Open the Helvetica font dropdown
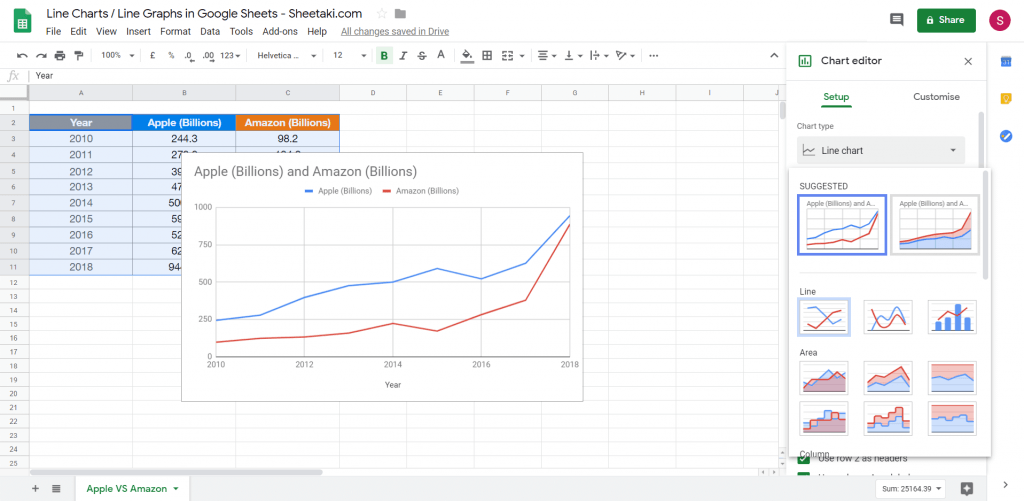 pyautogui.click(x=287, y=56)
